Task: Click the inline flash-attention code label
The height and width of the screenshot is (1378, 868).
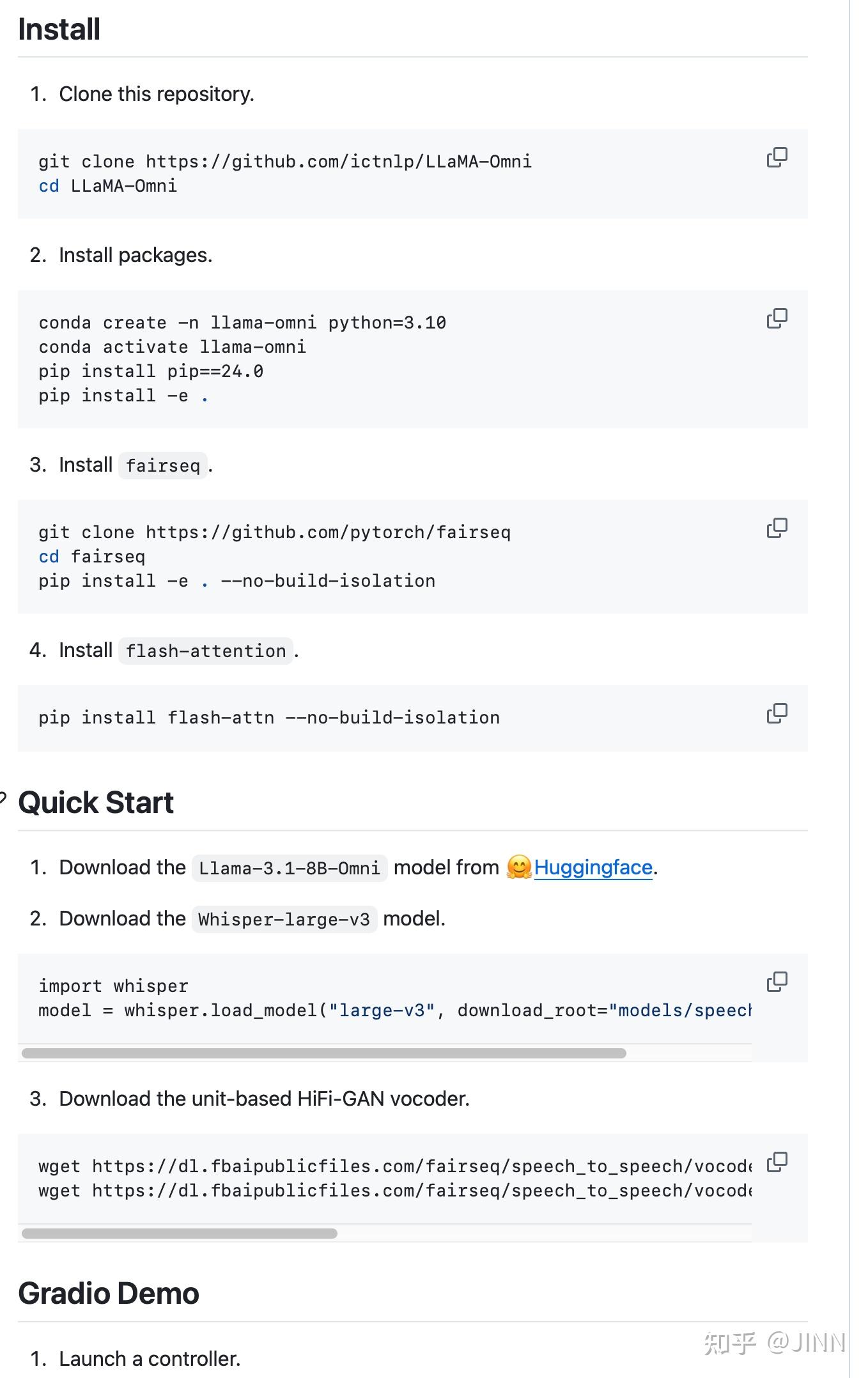Action: [206, 651]
